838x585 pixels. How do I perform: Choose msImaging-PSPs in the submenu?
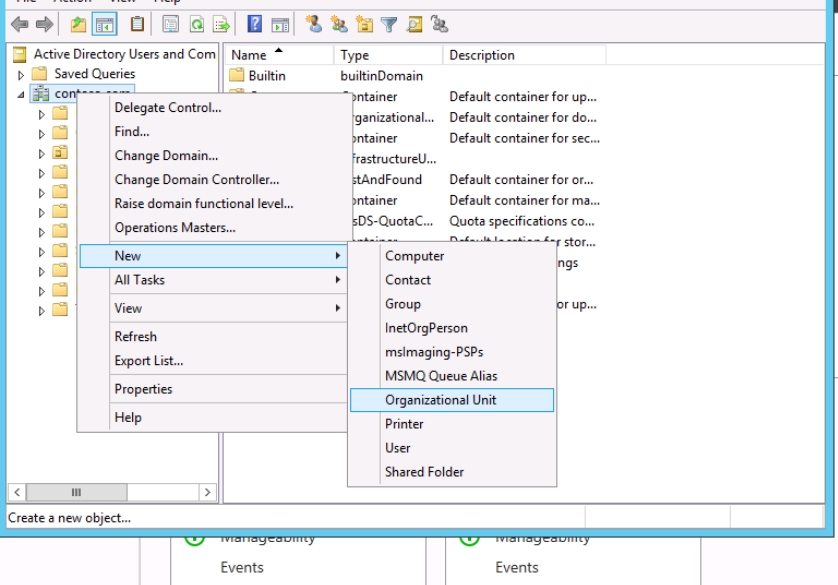click(x=452, y=352)
